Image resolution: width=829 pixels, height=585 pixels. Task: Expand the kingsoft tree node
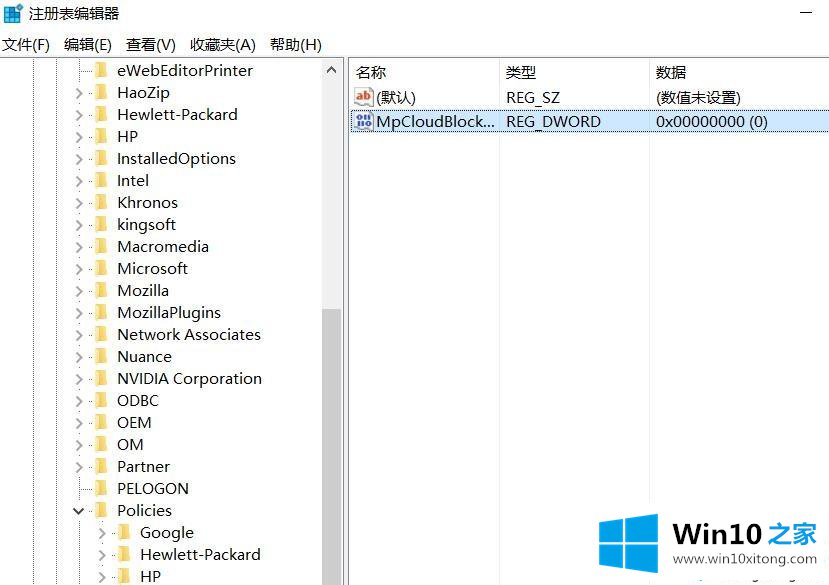[79, 225]
